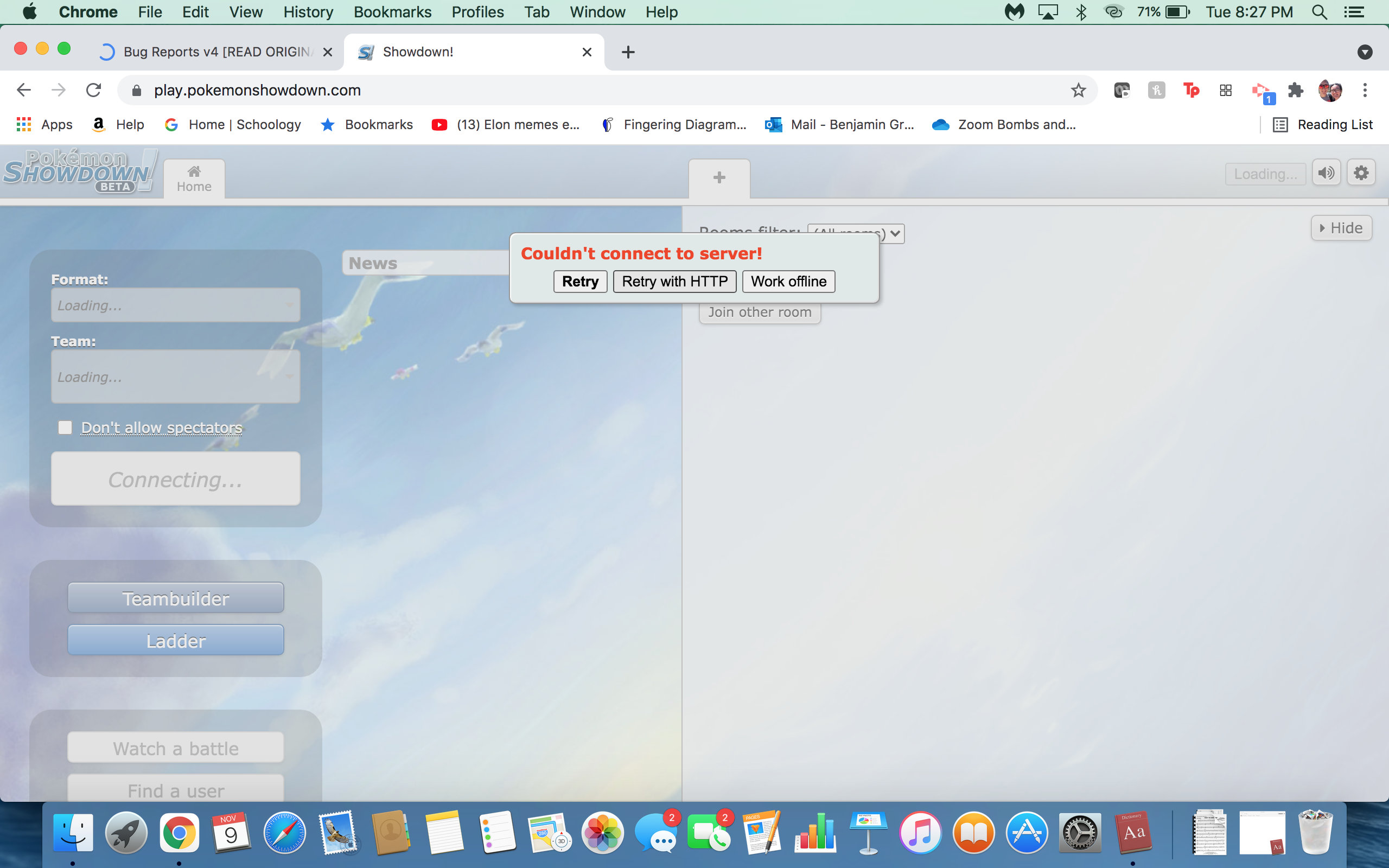Open Safari from the Dock

click(x=284, y=832)
